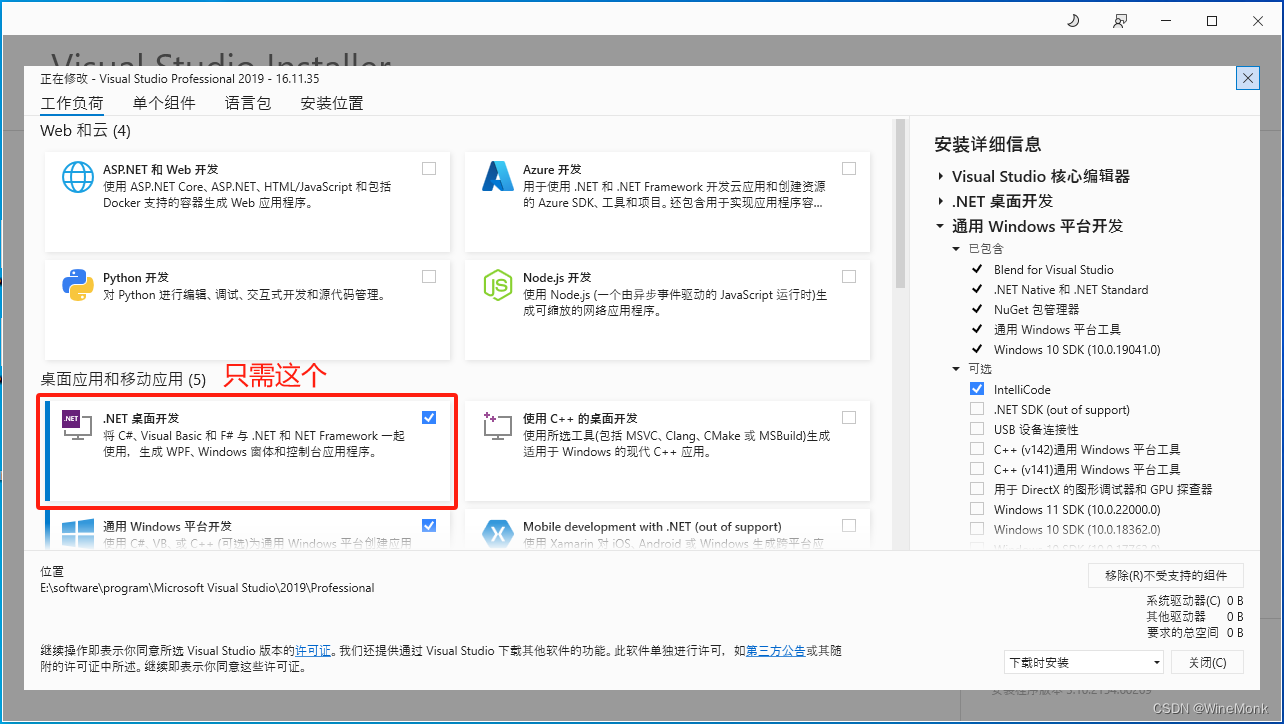Check the Azure 开发 workload box
1284x724 pixels.
tap(849, 169)
